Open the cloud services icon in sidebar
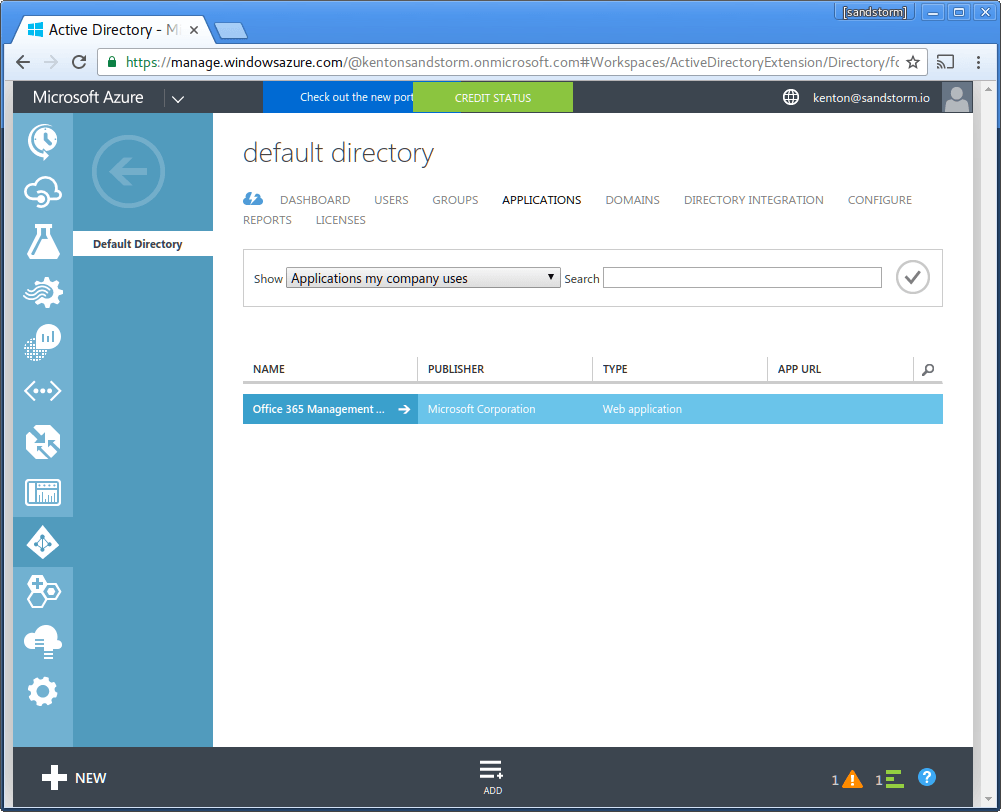 (x=43, y=192)
